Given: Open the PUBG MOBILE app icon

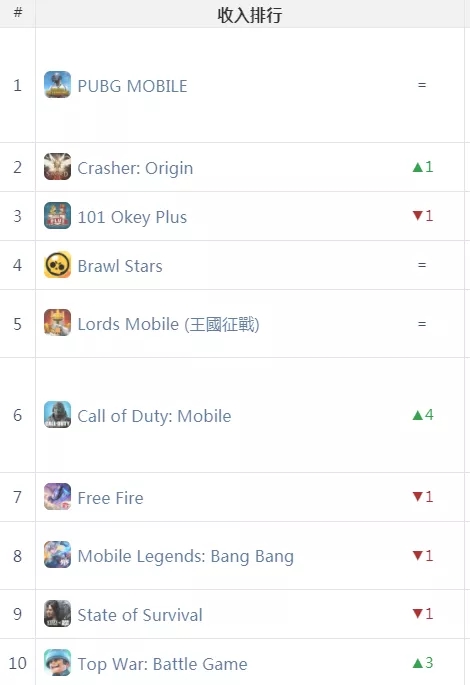Looking at the screenshot, I should click(x=57, y=84).
